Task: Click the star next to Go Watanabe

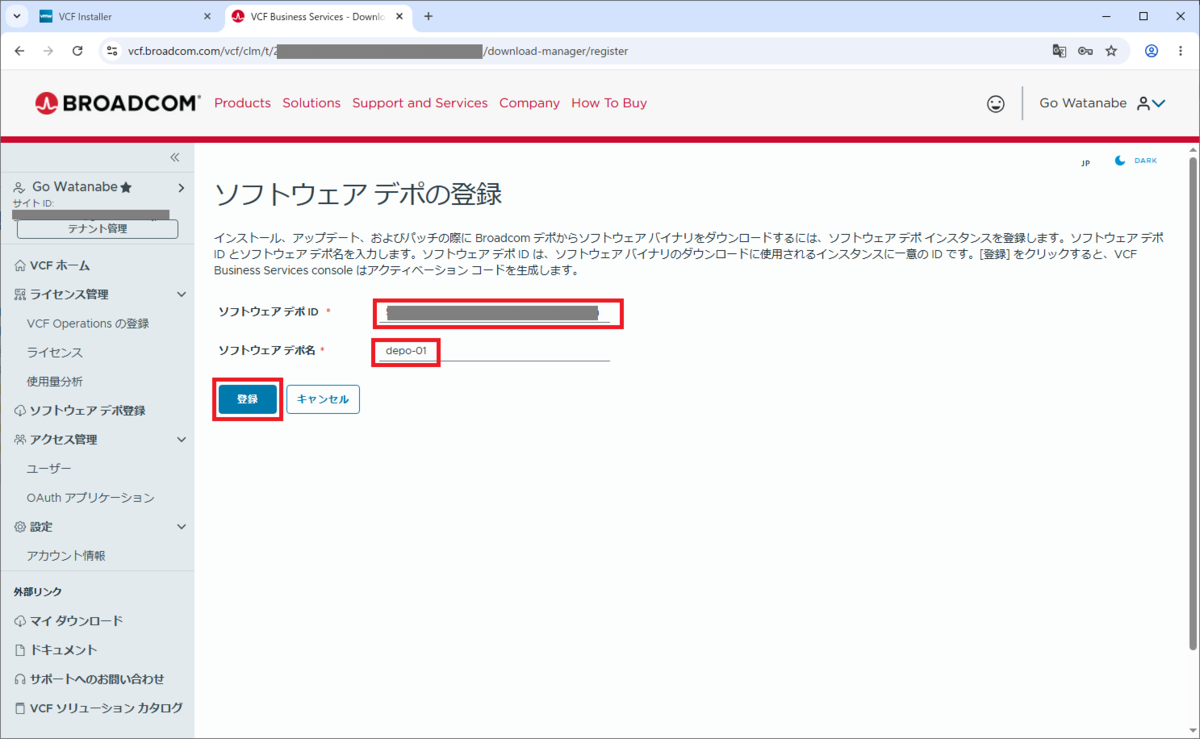Action: [x=126, y=187]
